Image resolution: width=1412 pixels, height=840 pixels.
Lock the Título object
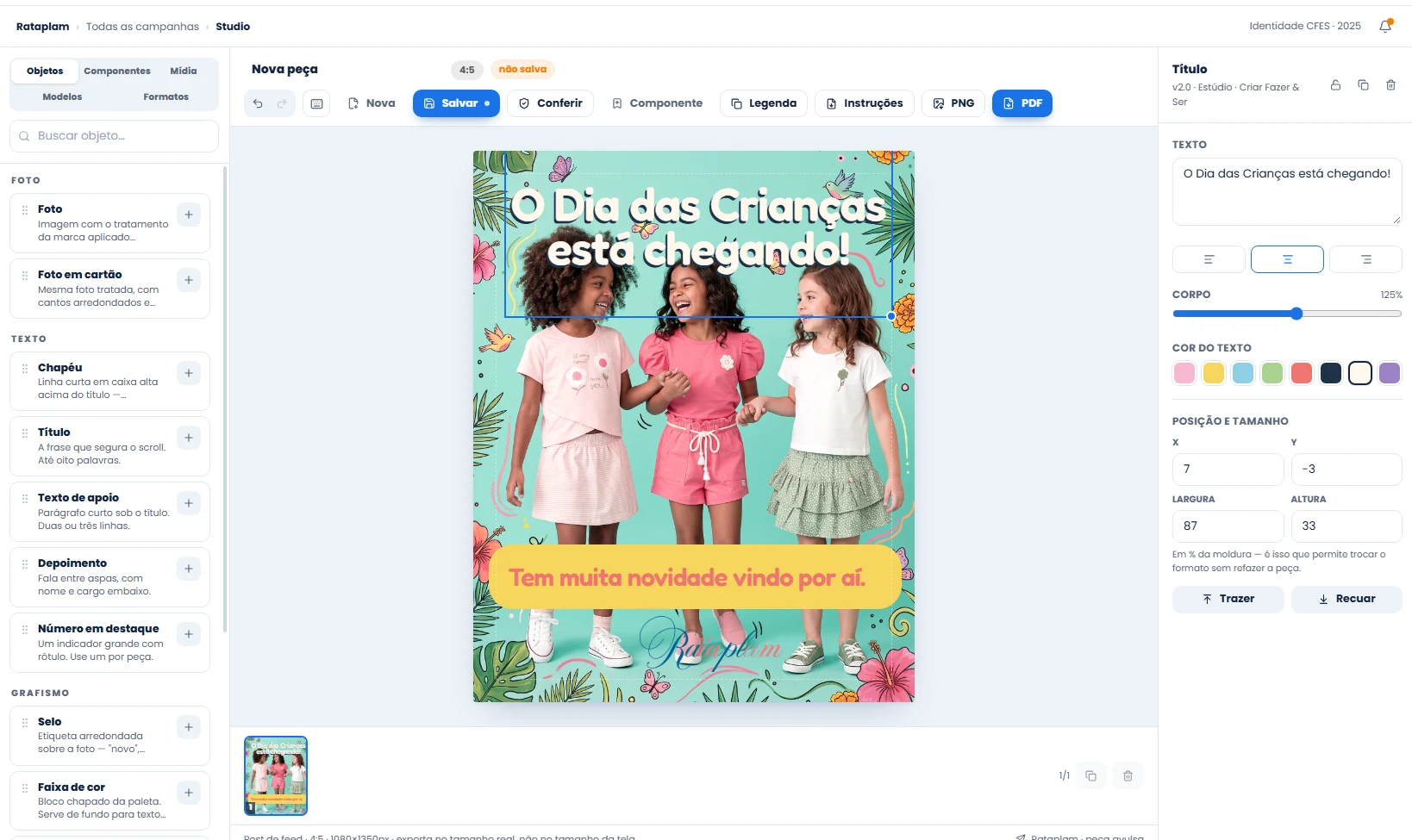[1335, 85]
